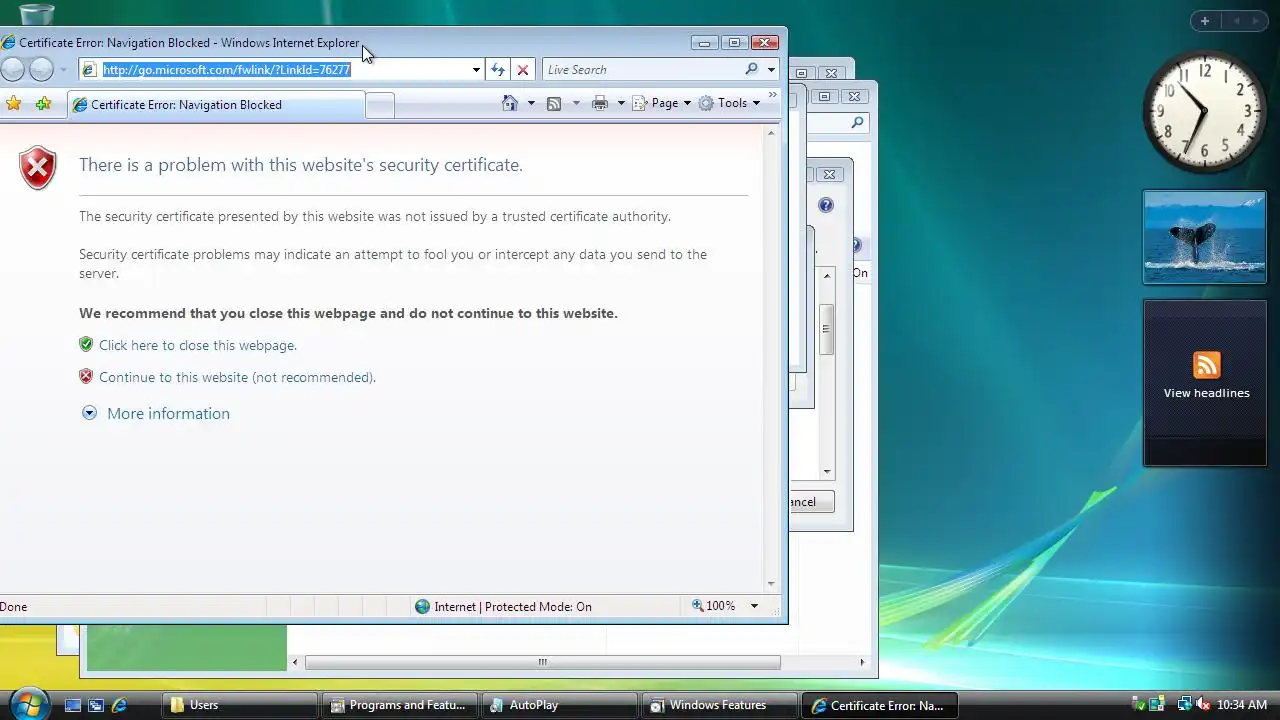The height and width of the screenshot is (720, 1280).
Task: Open the Page menu dropdown
Action: [662, 103]
